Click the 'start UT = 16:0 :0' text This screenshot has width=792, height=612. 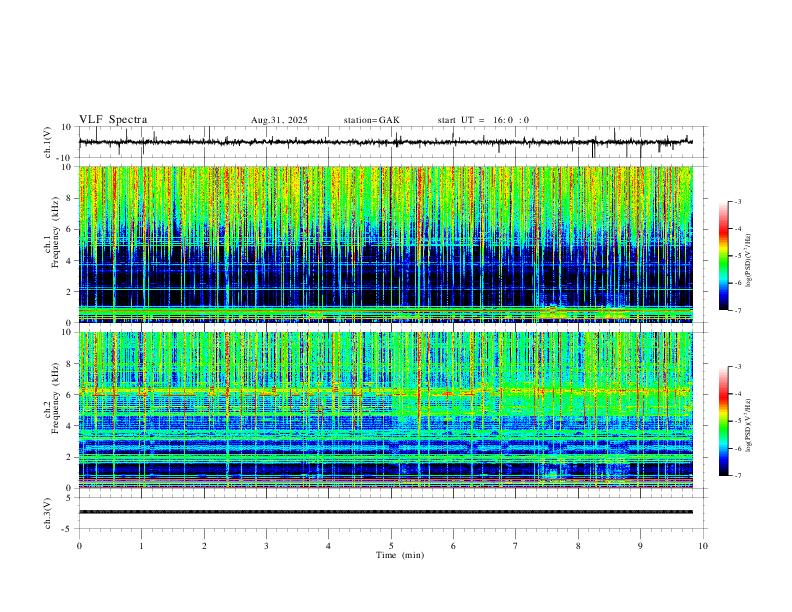click(483, 120)
